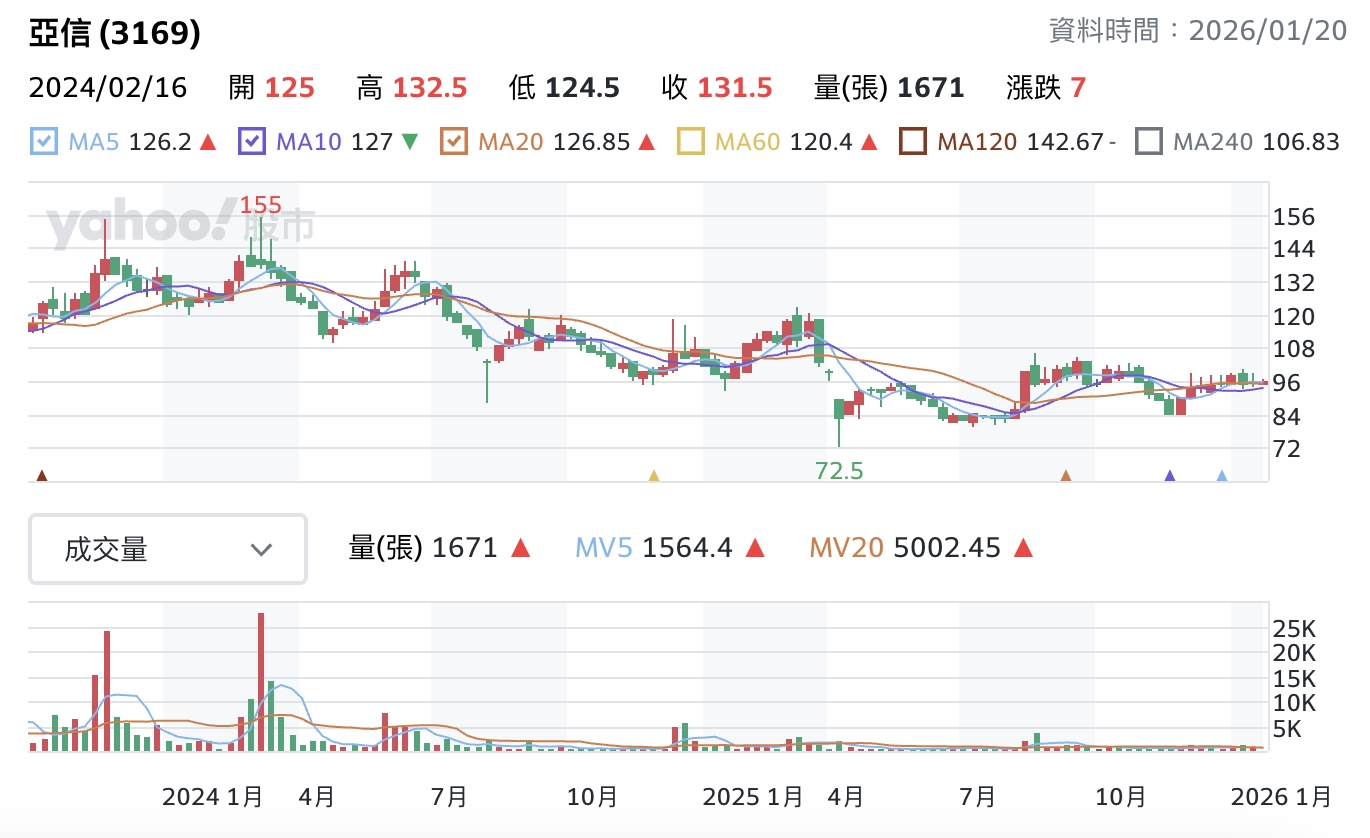Click the 72.5 low price label

pos(839,470)
